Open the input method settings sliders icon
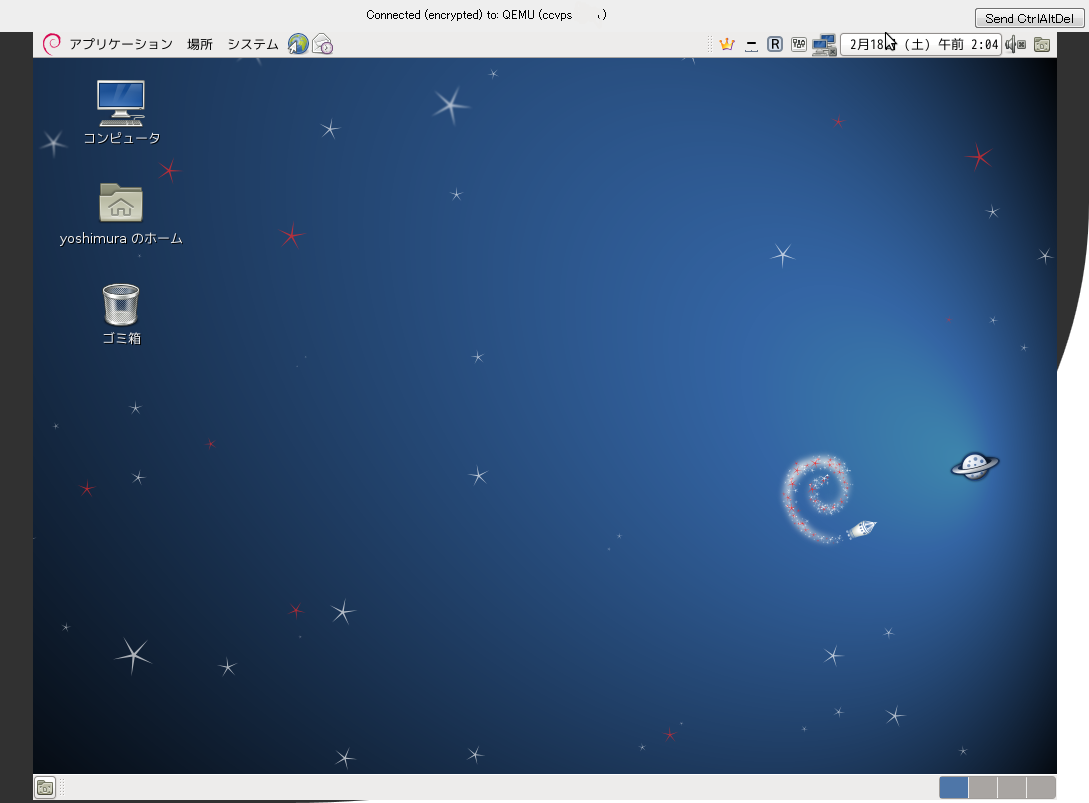The width and height of the screenshot is (1089, 803). (x=799, y=44)
